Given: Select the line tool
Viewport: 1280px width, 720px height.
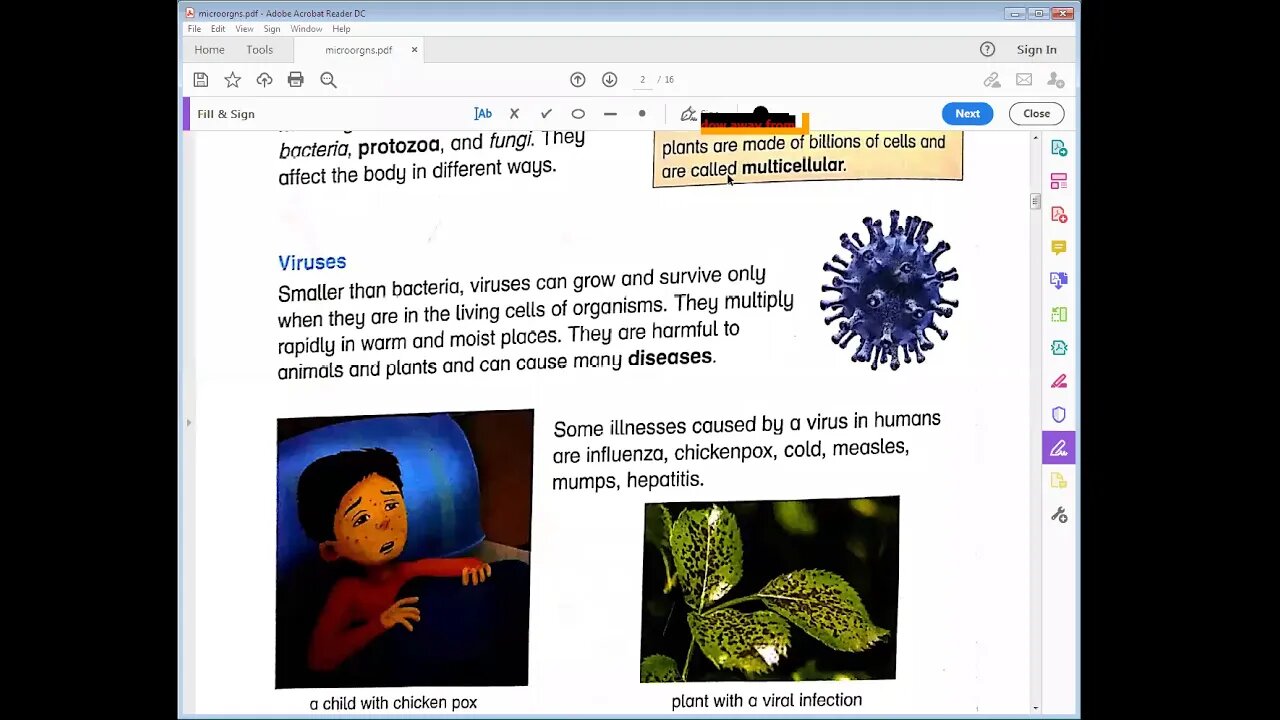Looking at the screenshot, I should pyautogui.click(x=610, y=114).
